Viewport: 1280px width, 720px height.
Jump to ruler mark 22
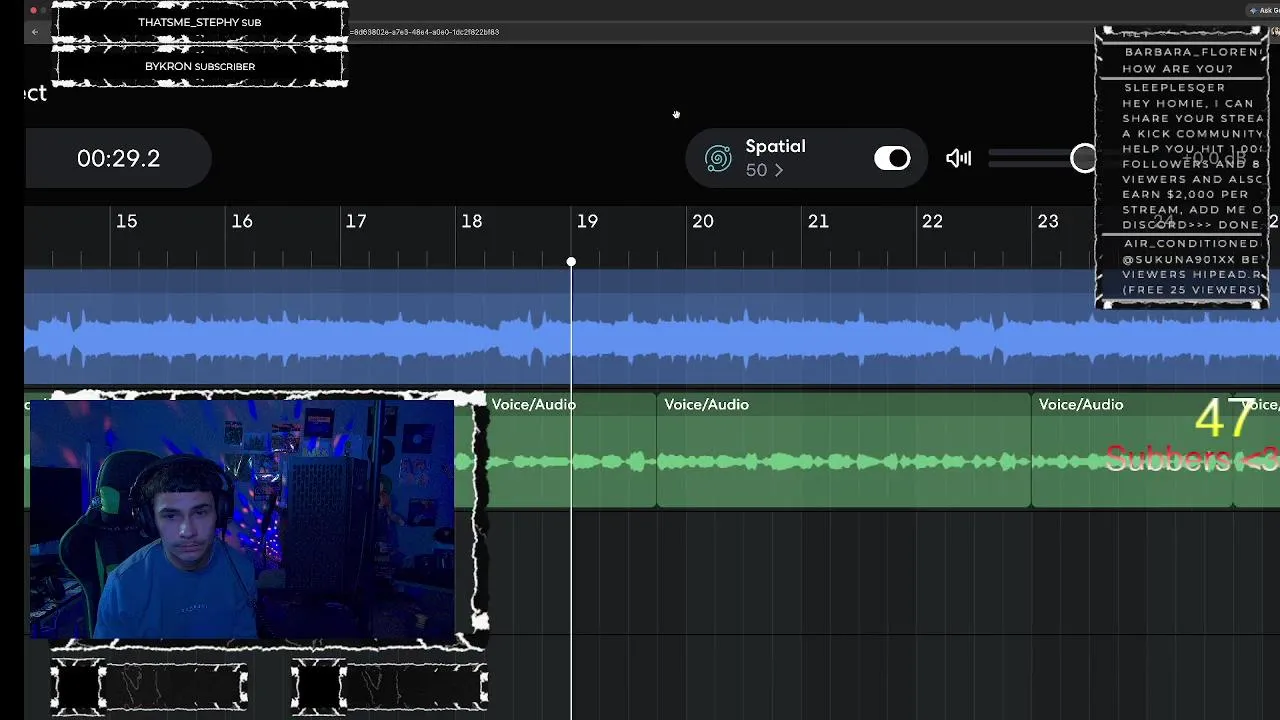[932, 221]
